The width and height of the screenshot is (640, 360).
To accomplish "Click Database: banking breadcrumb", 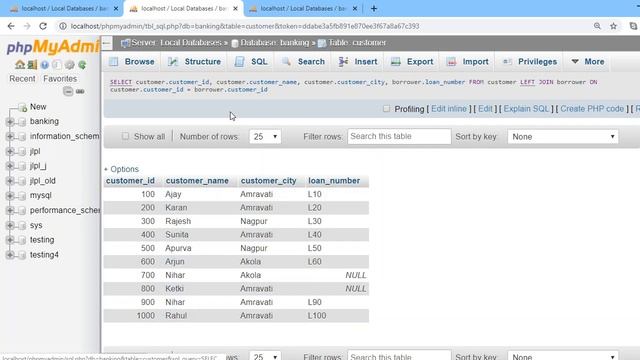I will click(x=274, y=43).
